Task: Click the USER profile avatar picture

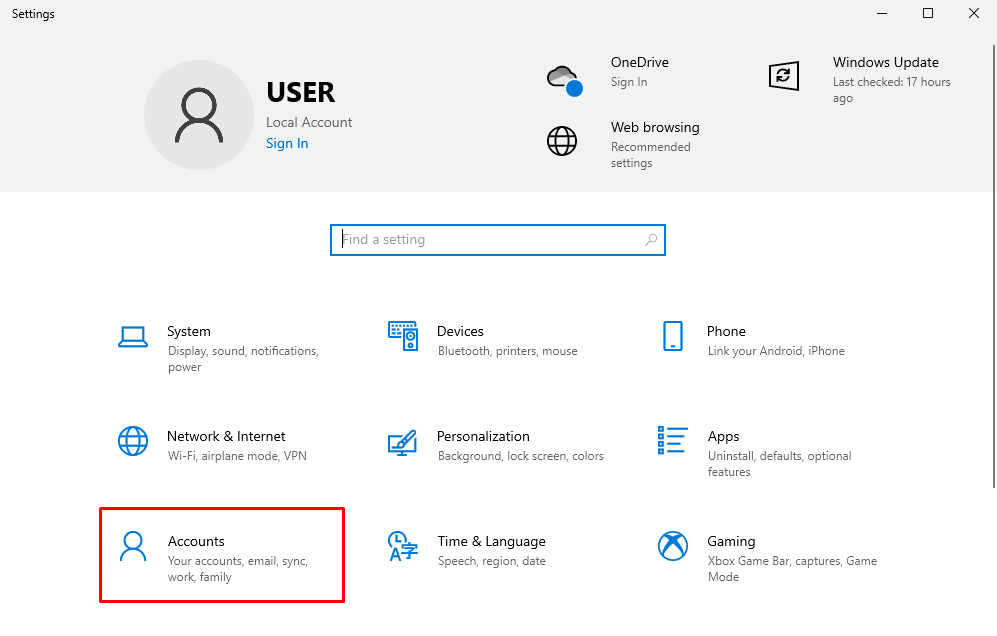Action: pyautogui.click(x=199, y=115)
